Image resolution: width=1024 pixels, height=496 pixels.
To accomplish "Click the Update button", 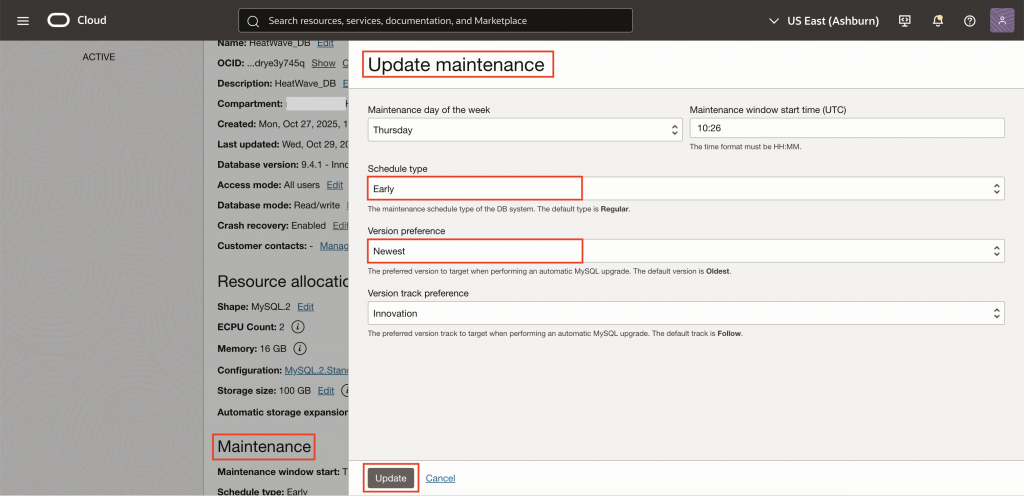I will (391, 478).
